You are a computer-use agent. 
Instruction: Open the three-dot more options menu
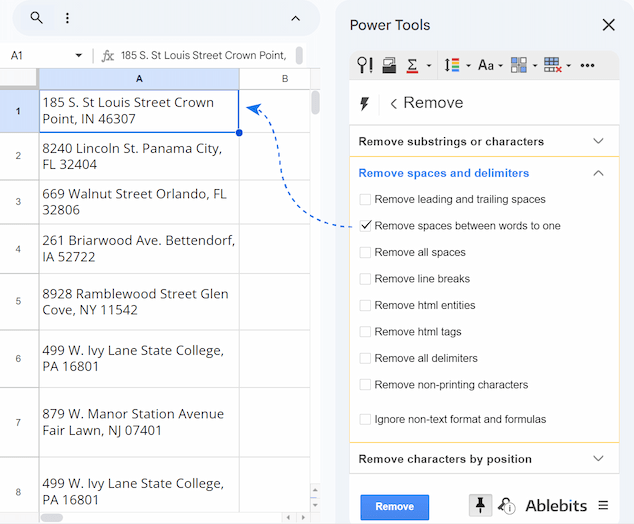(x=68, y=18)
